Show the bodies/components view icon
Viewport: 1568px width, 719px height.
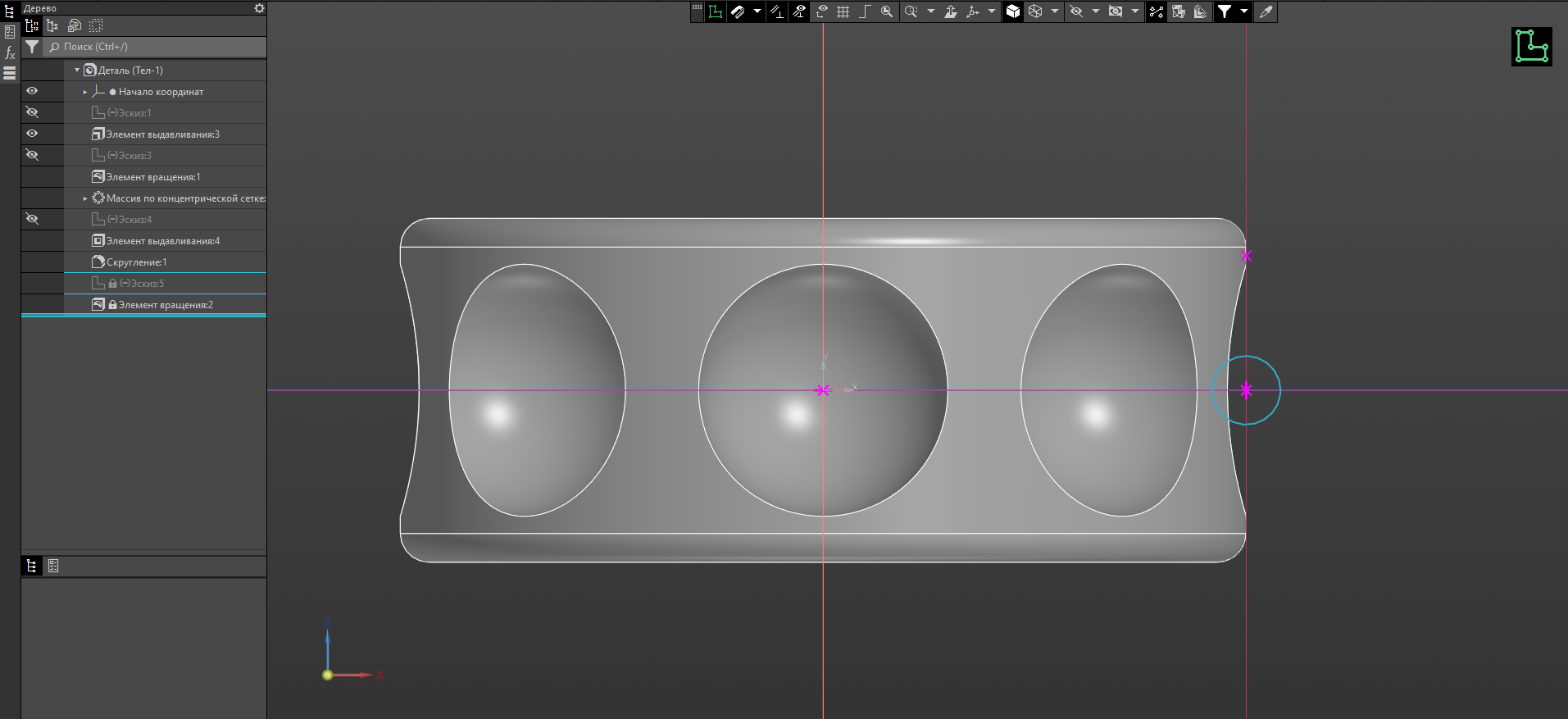[75, 26]
